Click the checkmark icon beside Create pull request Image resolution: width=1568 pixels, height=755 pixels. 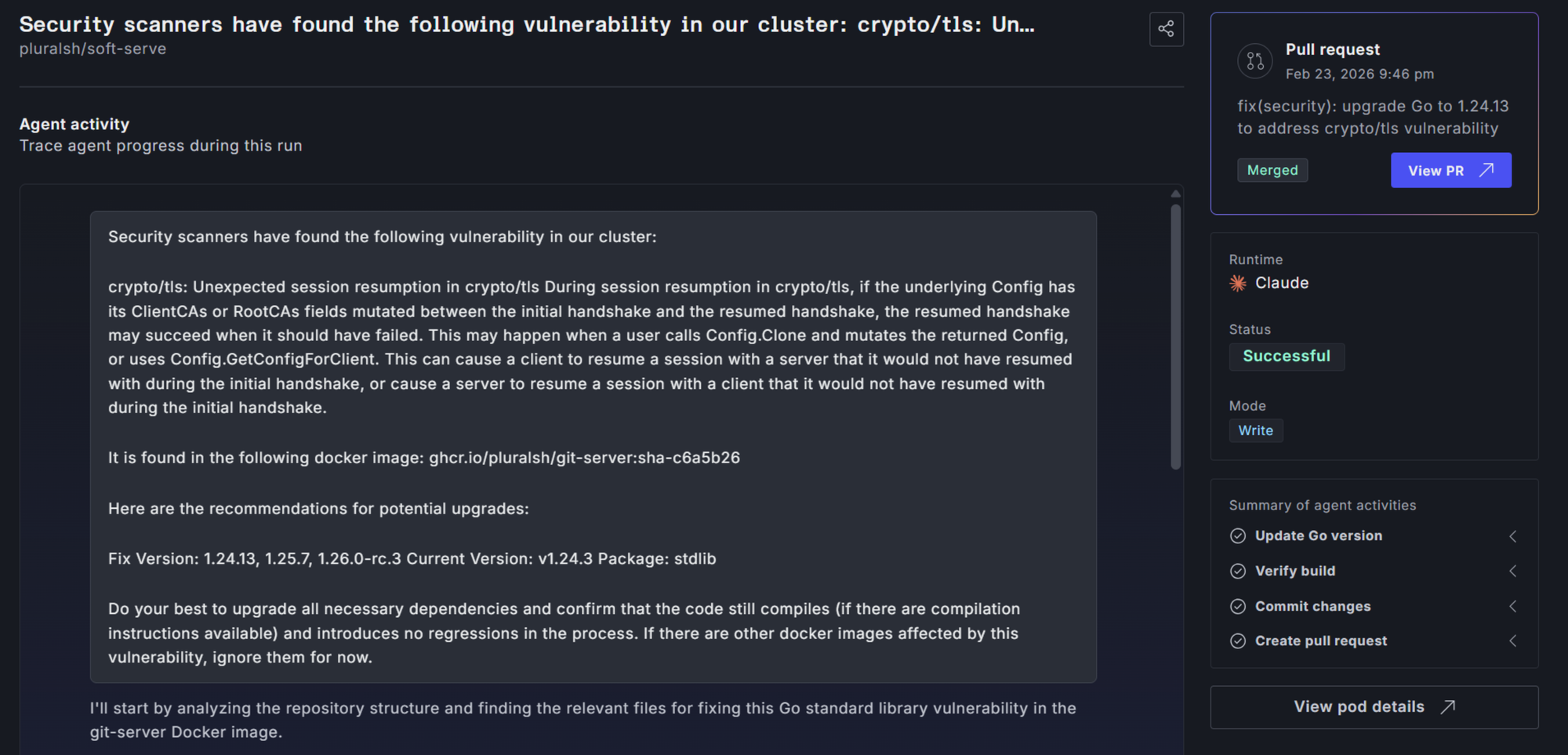(1238, 641)
